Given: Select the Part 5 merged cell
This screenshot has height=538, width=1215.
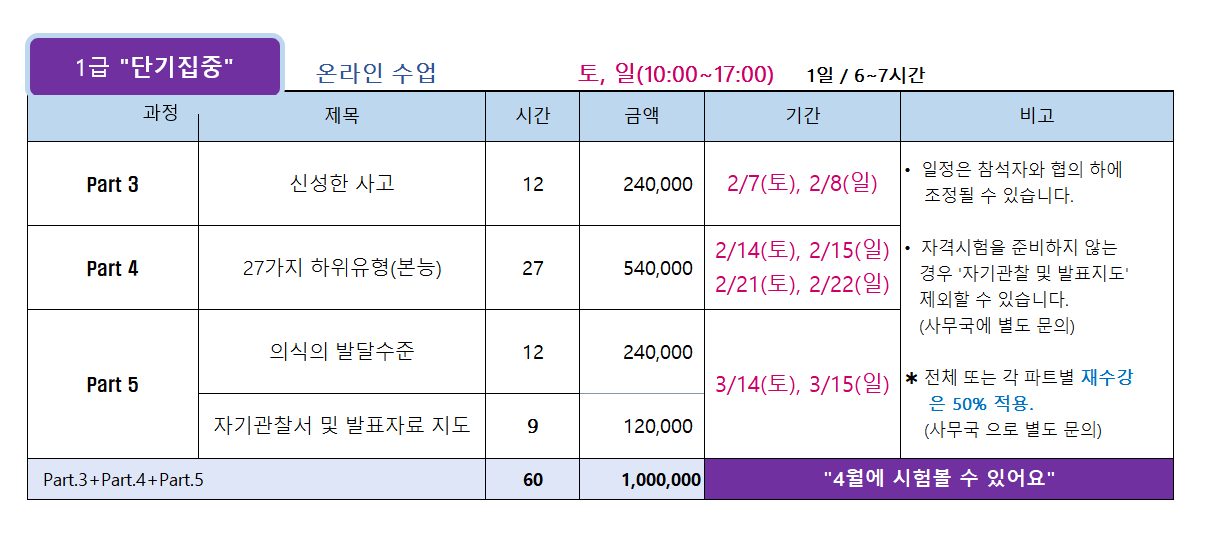Looking at the screenshot, I should 113,384.
